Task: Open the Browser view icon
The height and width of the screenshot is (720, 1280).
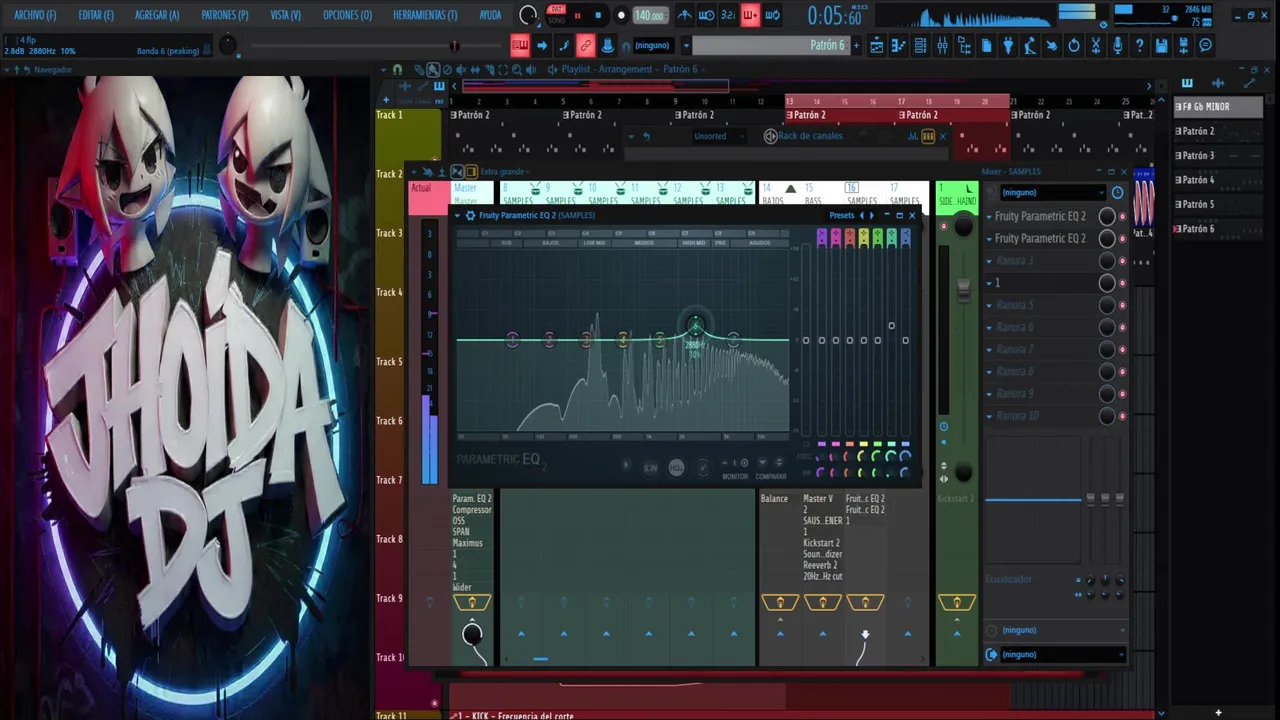Action: (964, 45)
